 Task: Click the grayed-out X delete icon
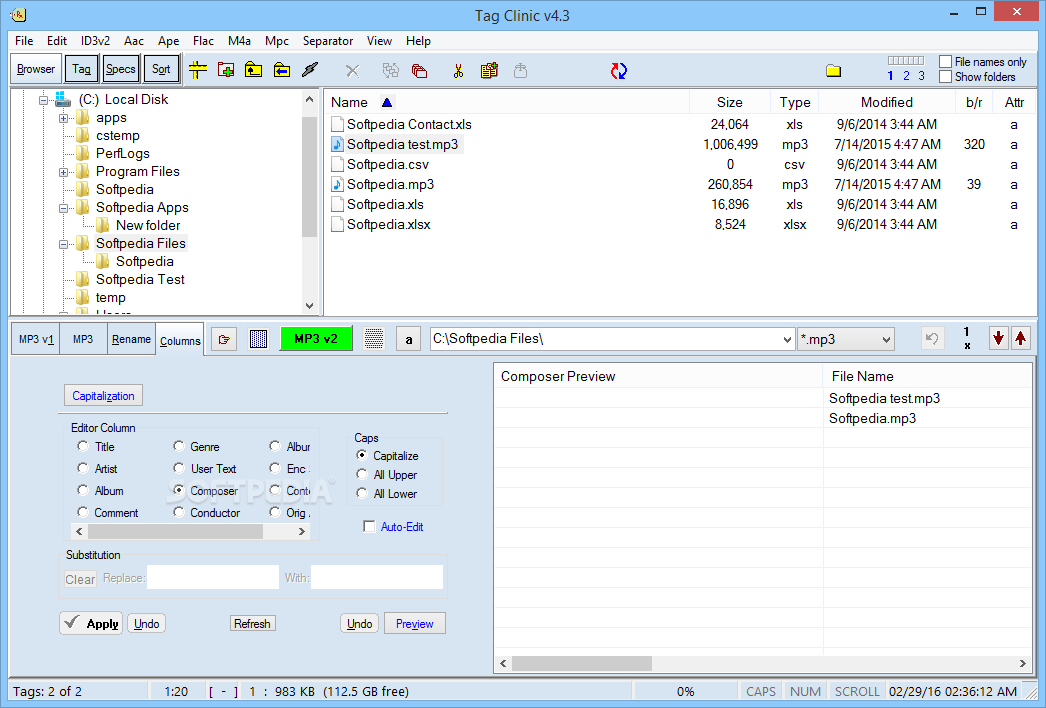[x=352, y=71]
